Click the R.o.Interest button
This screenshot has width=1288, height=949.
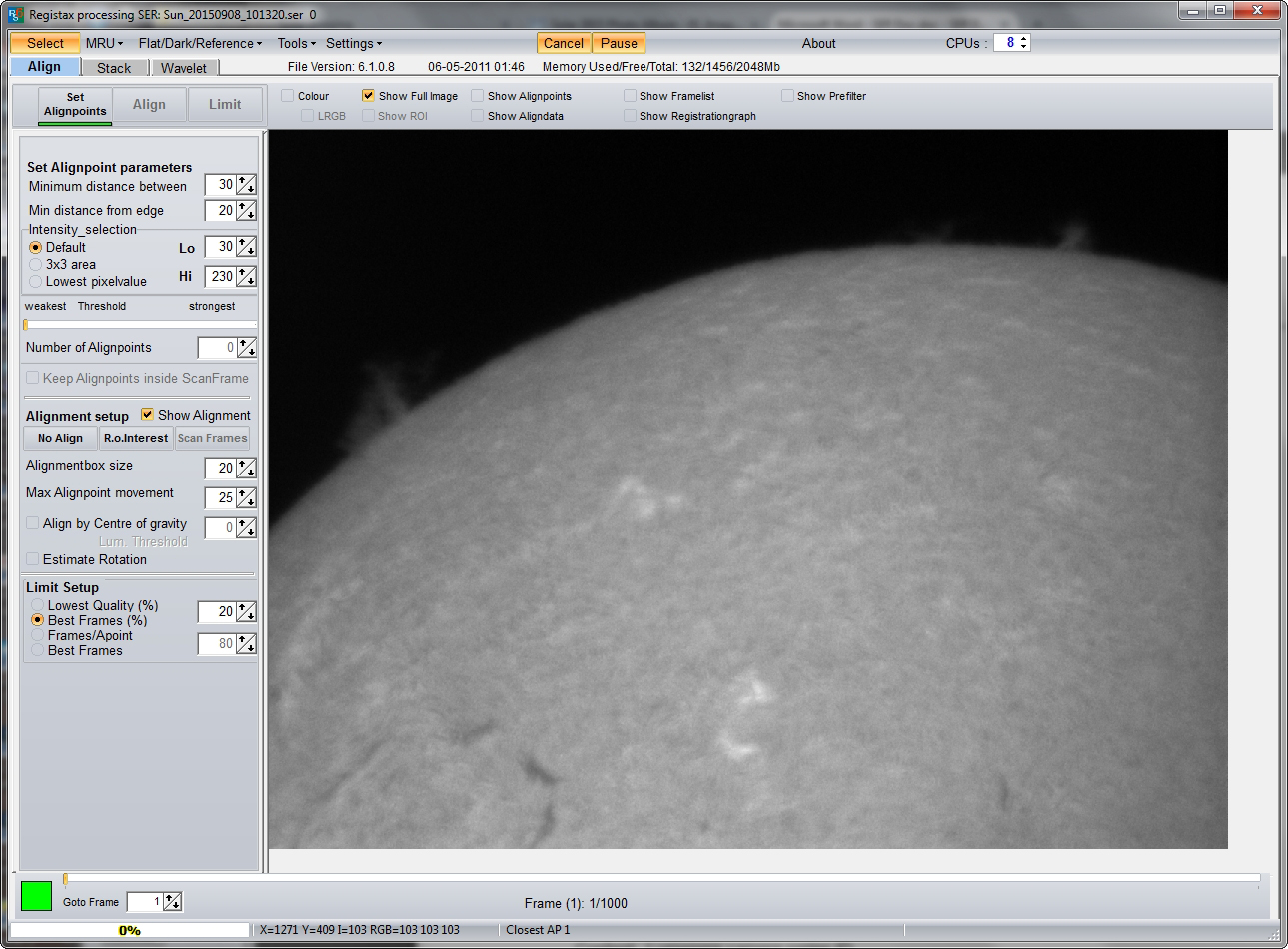pos(136,438)
